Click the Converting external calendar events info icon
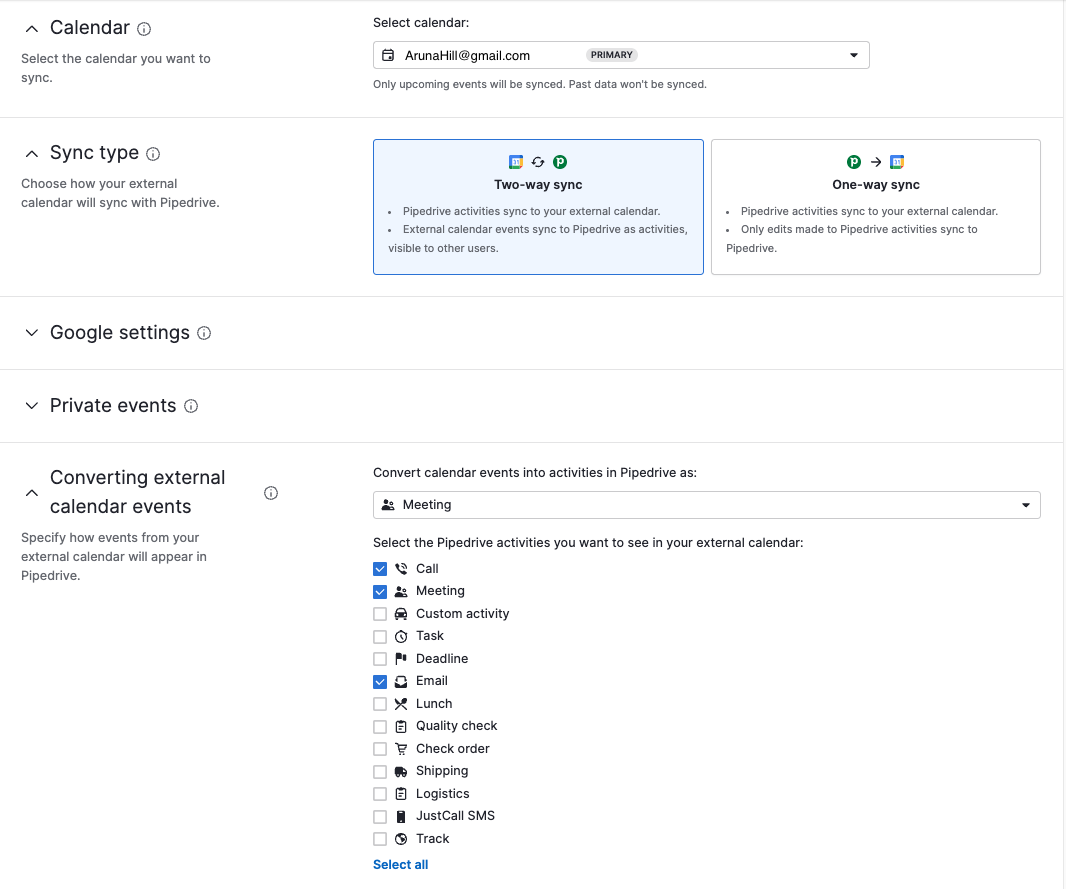The height and width of the screenshot is (889, 1066). pyautogui.click(x=270, y=492)
